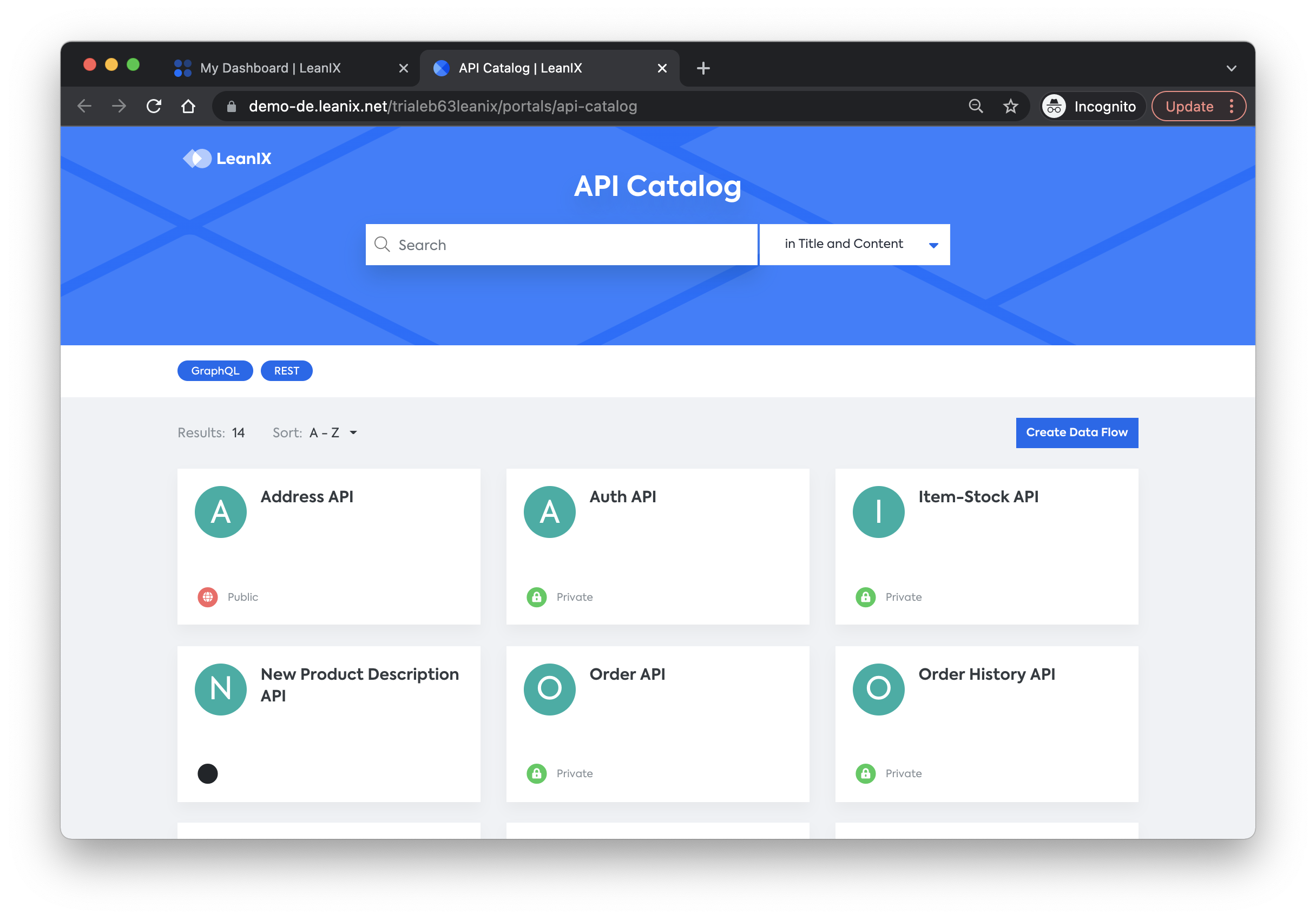Click the browser zoom magnifier icon

pos(976,106)
